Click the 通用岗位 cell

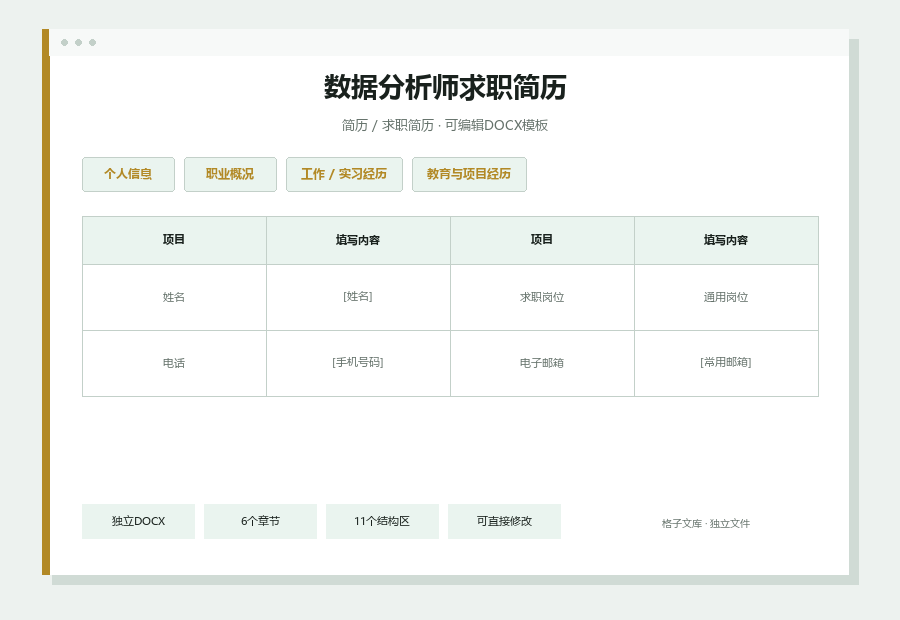(726, 297)
